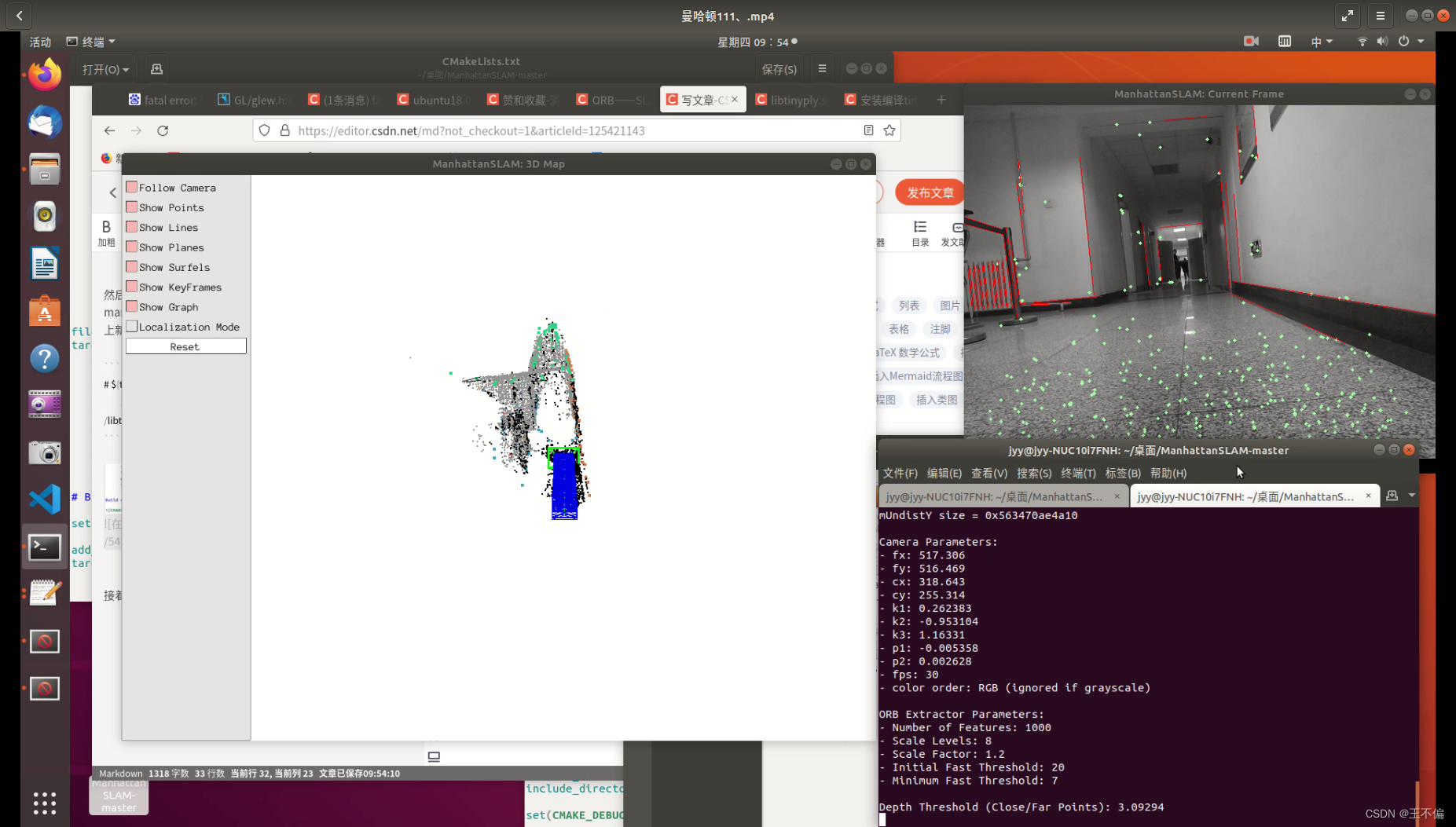Open the Files manager dock icon
Image resolution: width=1456 pixels, height=827 pixels.
[x=45, y=170]
